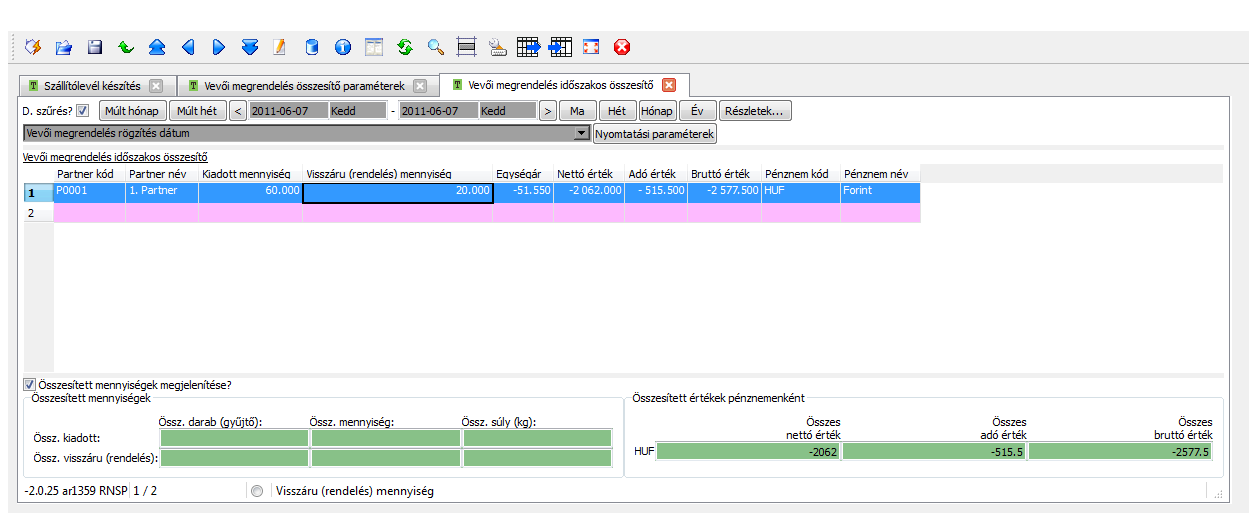Toggle Összesített mennyiségek megjelenítése checkbox
Screen dimensions: 1249x521
[29, 384]
